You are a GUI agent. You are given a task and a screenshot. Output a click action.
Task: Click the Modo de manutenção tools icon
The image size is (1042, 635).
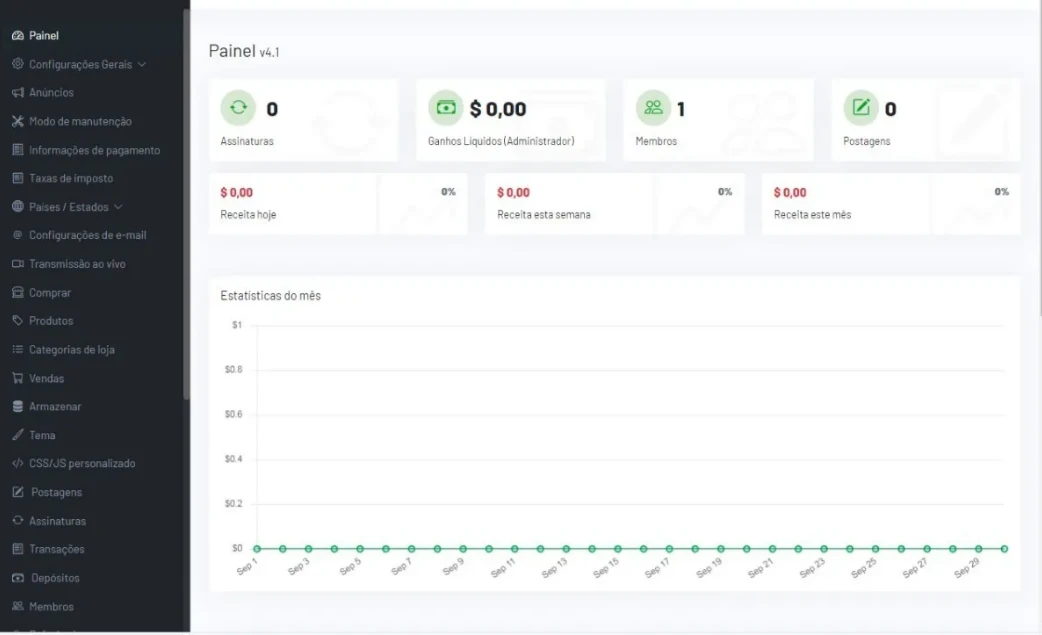18,122
